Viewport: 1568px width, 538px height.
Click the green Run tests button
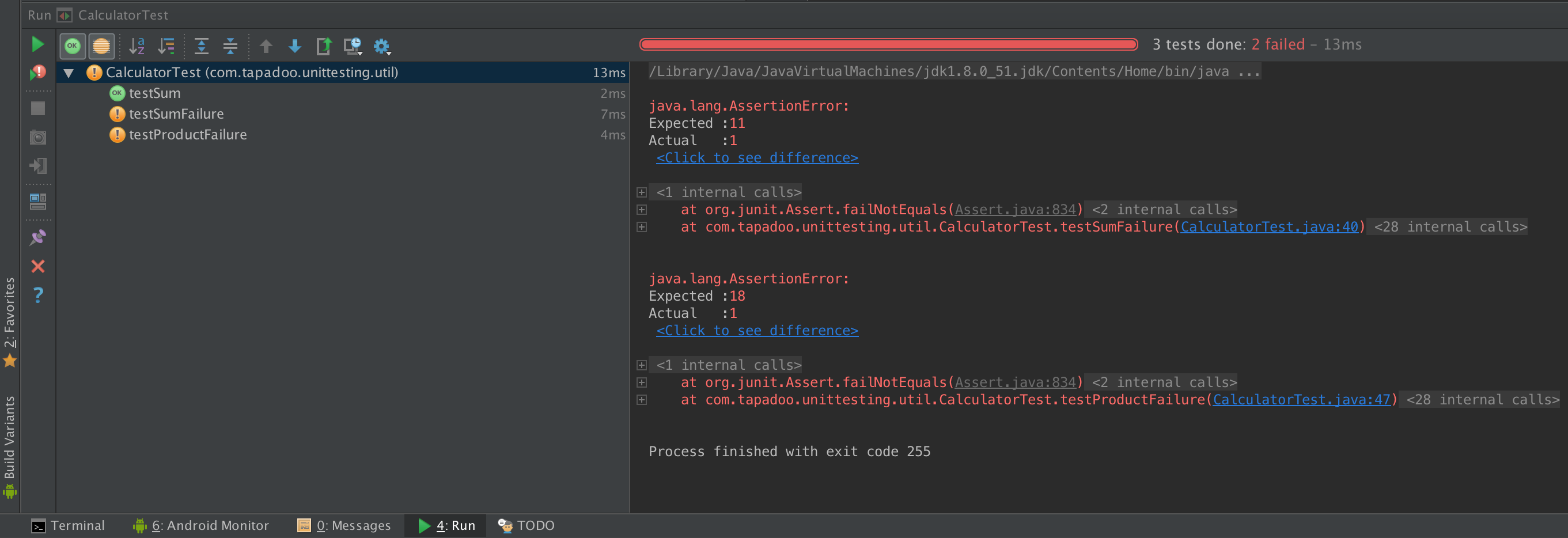pyautogui.click(x=38, y=44)
